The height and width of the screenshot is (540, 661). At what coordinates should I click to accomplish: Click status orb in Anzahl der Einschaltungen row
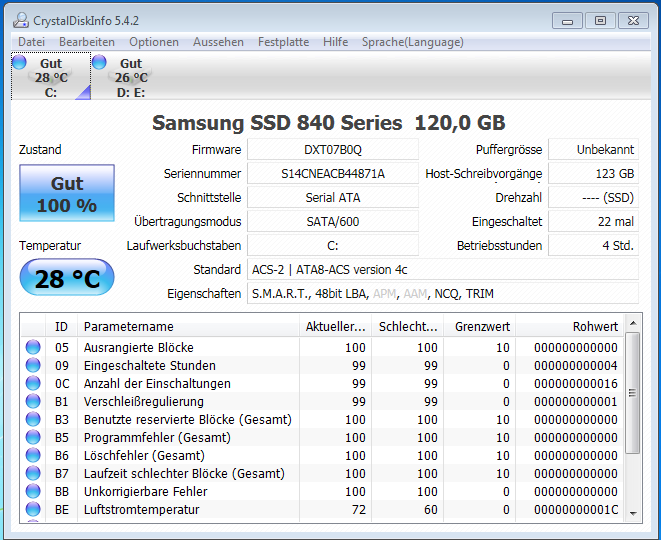click(33, 384)
